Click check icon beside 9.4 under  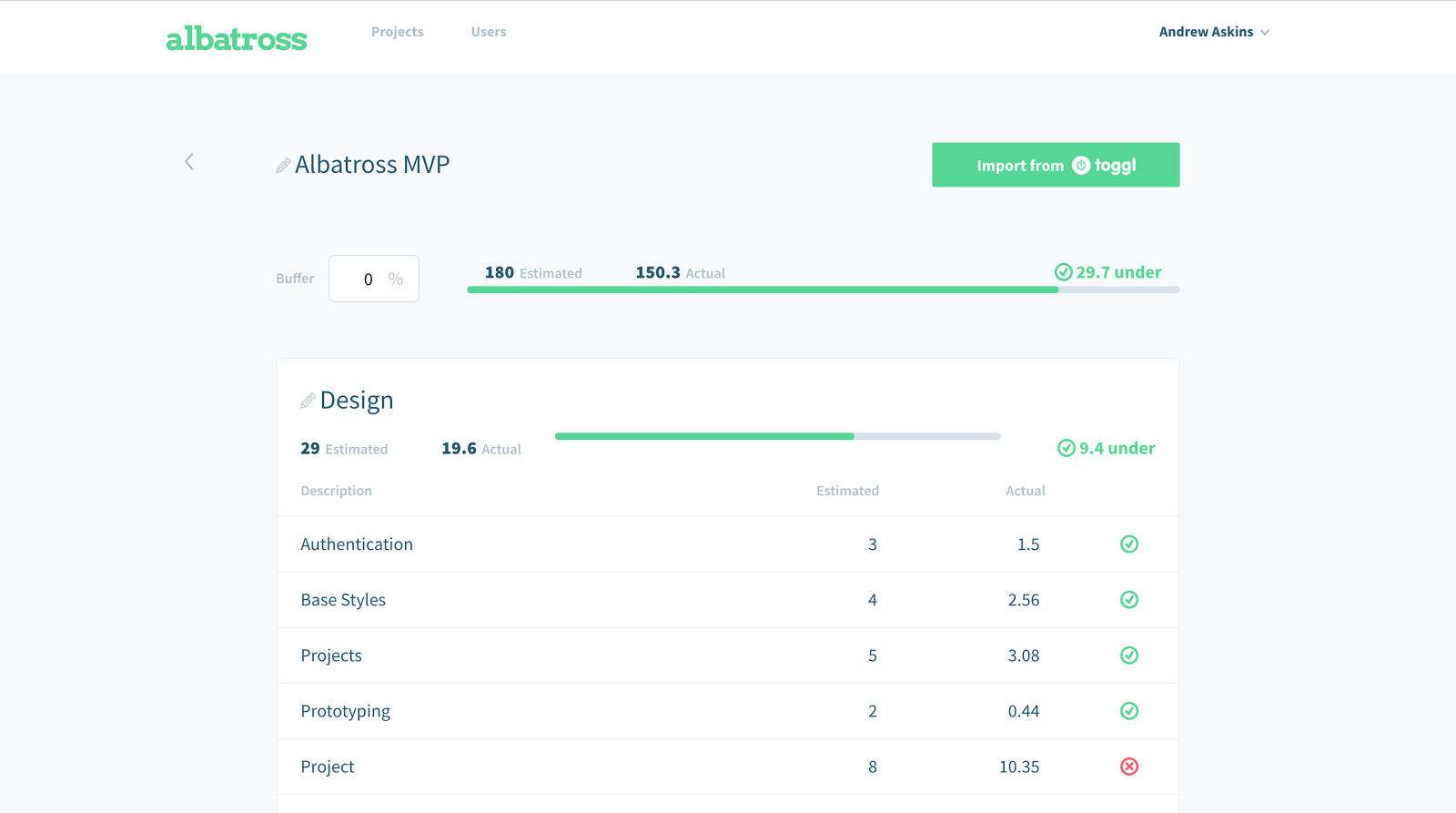pos(1067,448)
